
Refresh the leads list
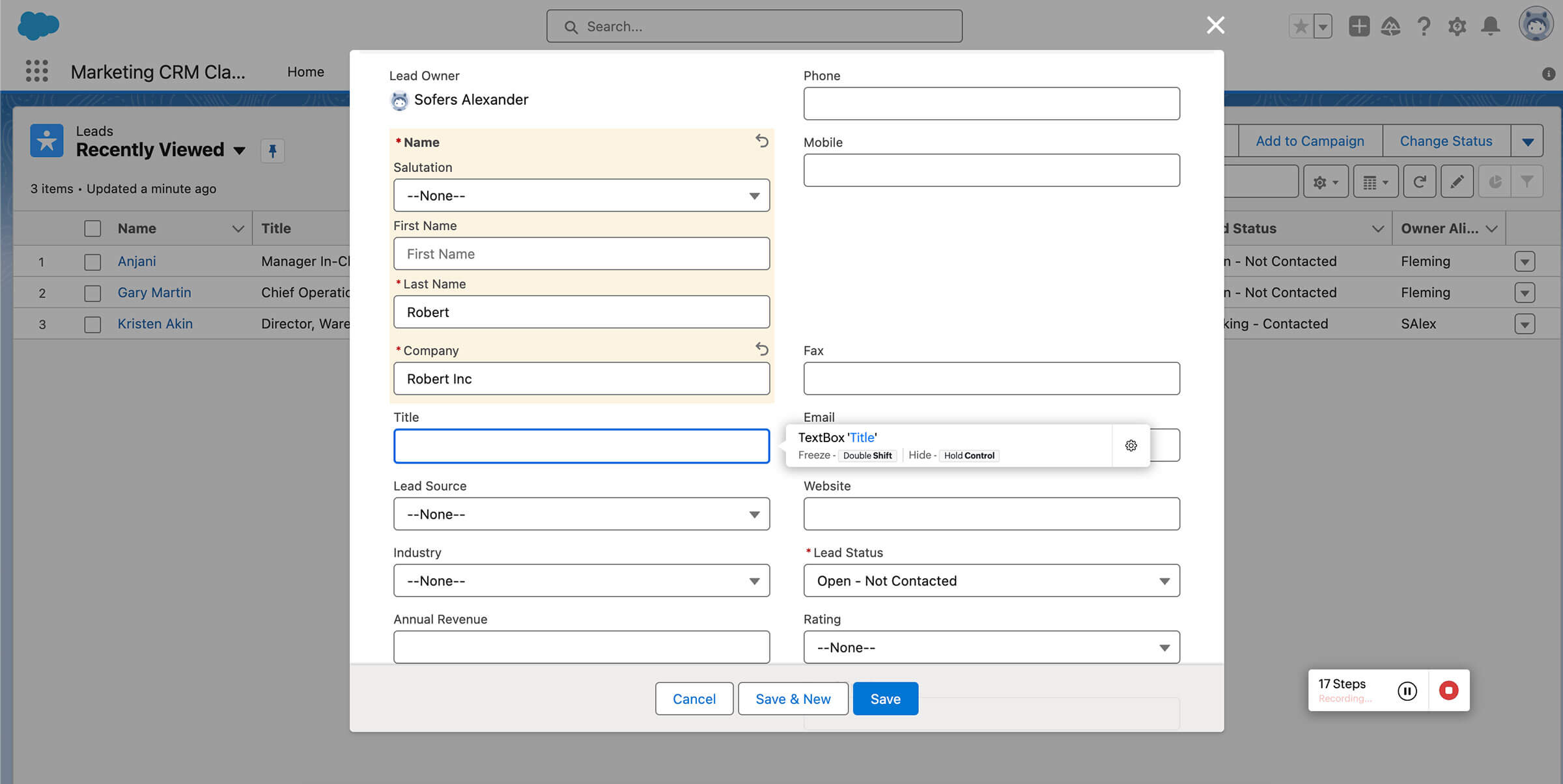tap(1420, 182)
